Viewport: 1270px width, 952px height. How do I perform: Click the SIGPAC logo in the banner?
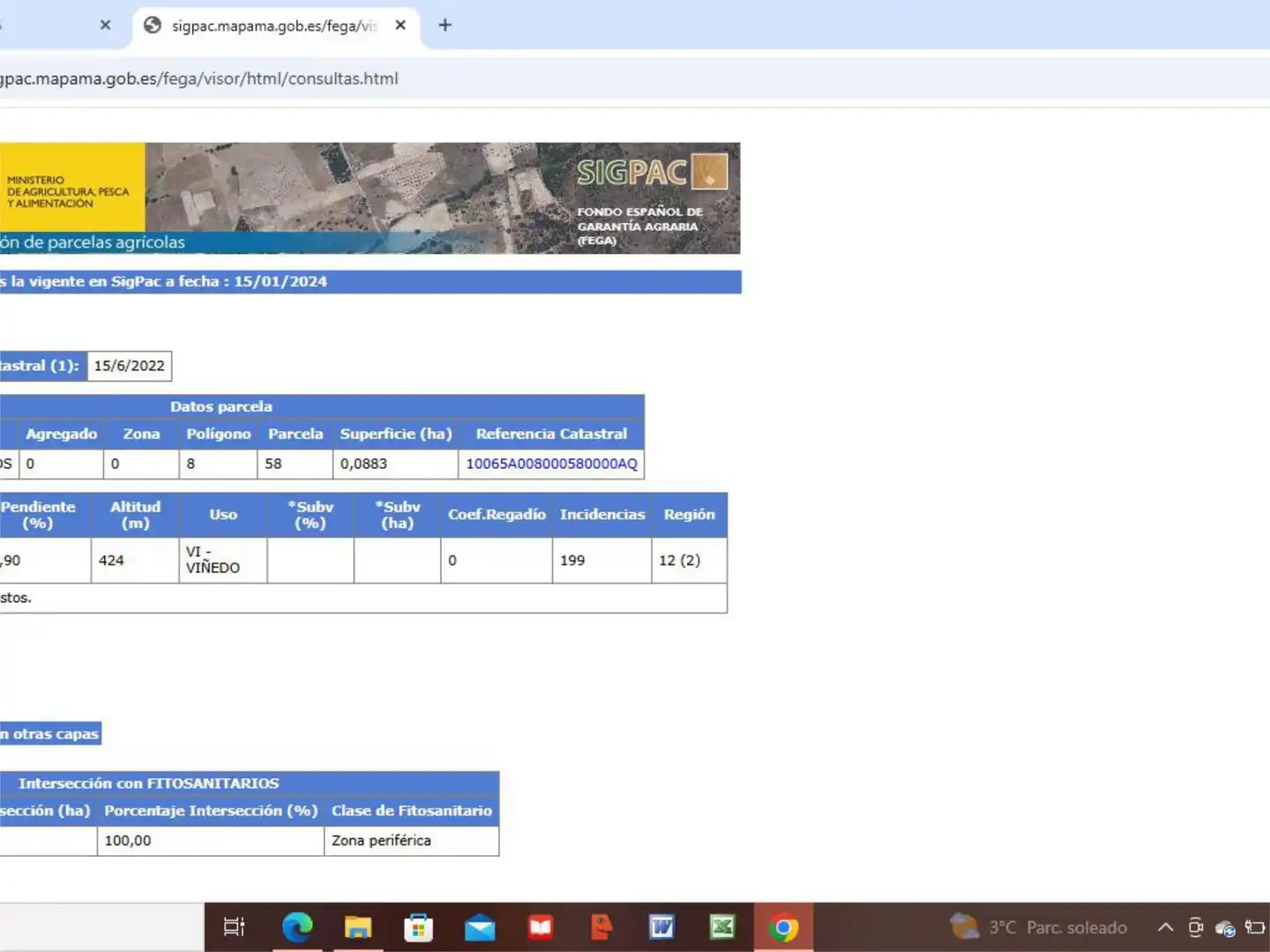coord(653,172)
